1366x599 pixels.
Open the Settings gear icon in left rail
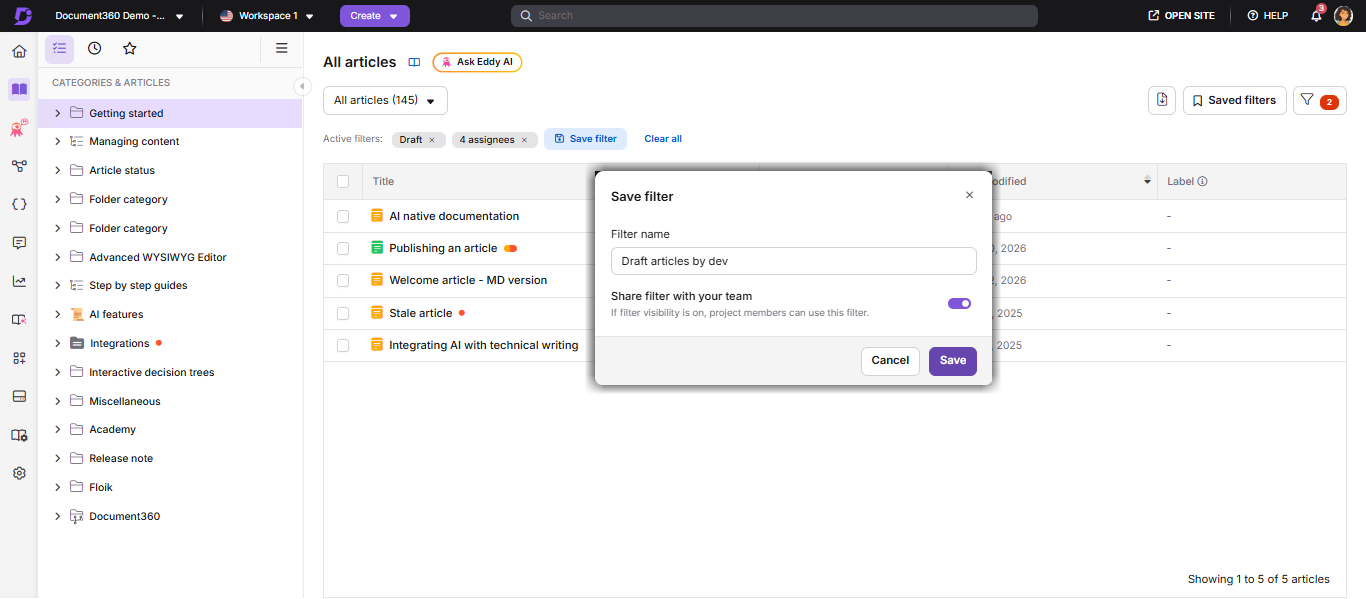19,473
